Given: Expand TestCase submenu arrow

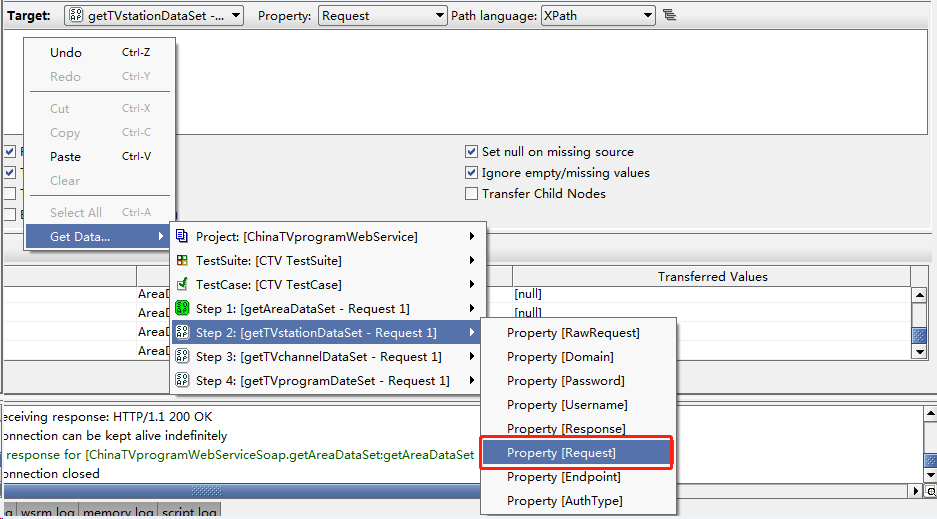Looking at the screenshot, I should [472, 284].
